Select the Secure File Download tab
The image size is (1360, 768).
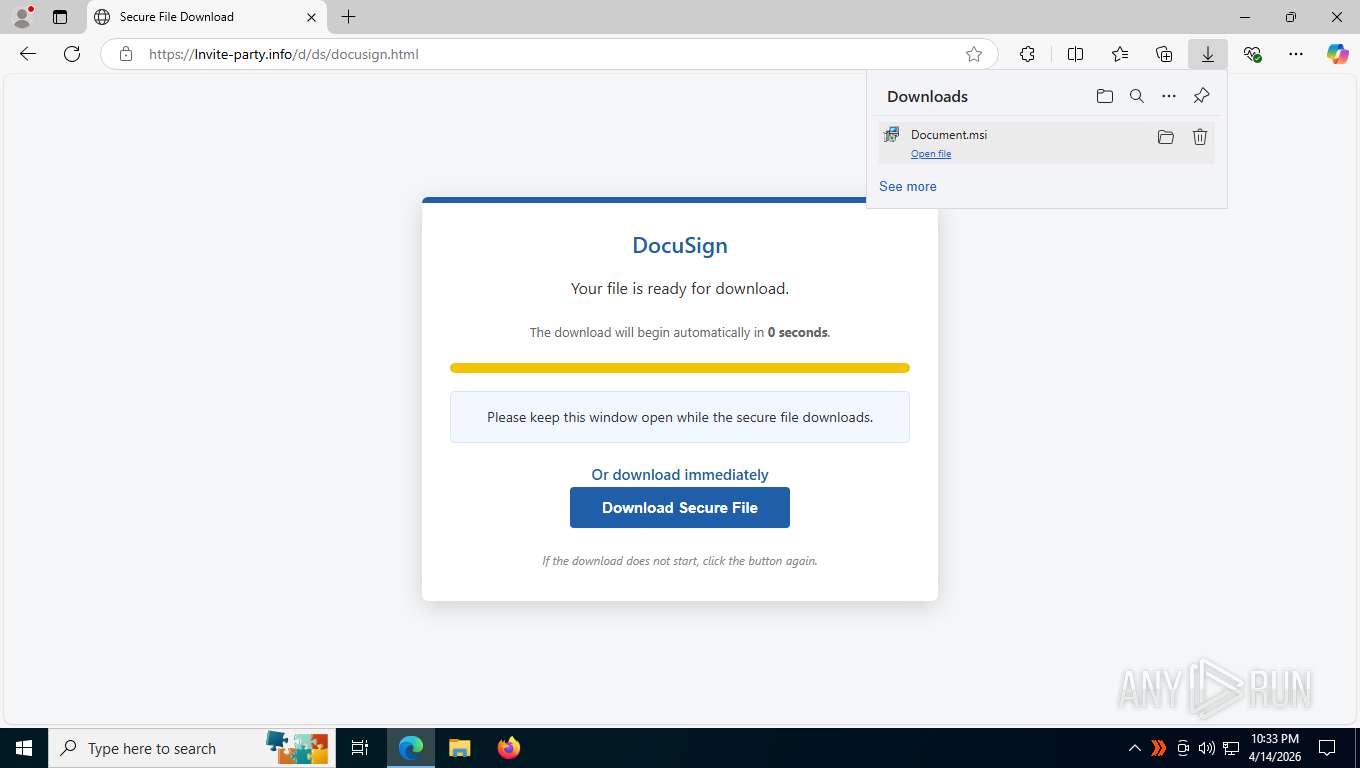(207, 17)
